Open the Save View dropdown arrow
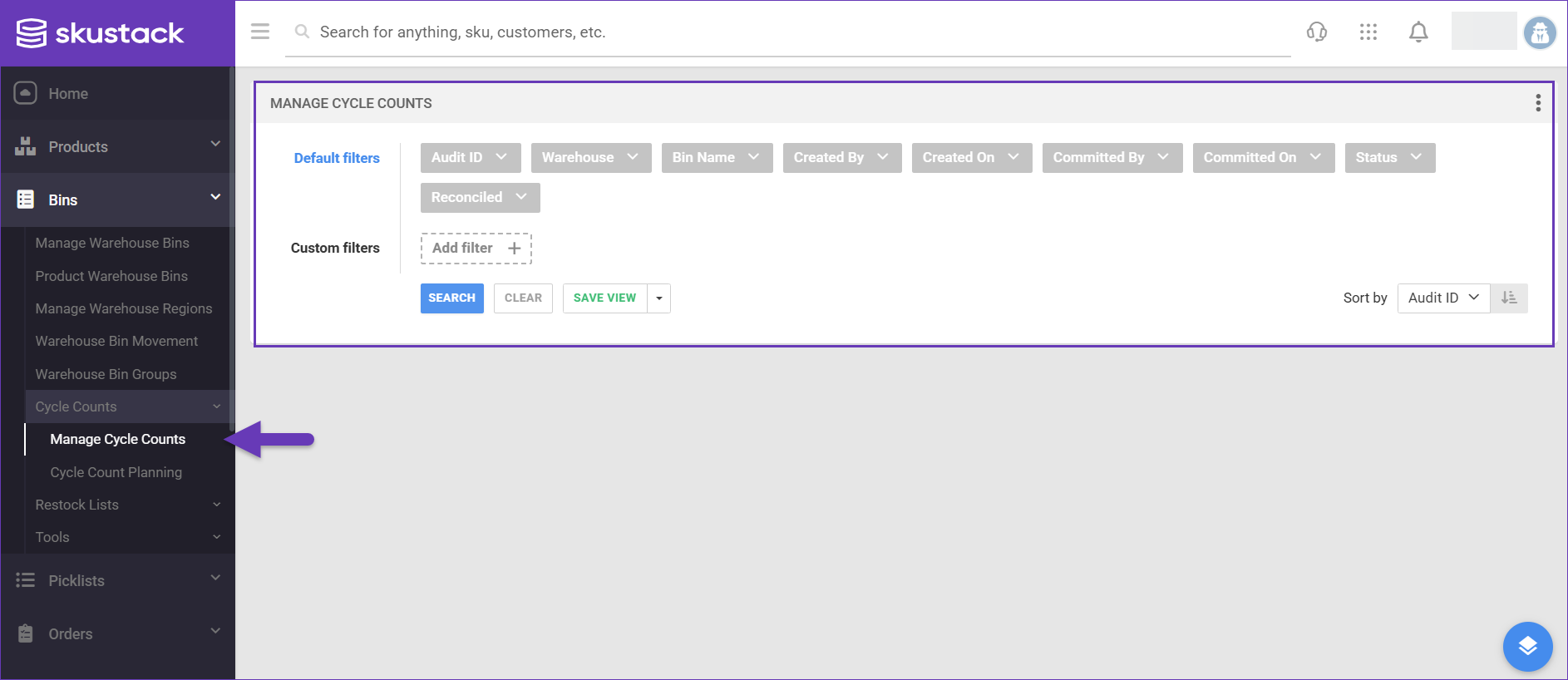 [659, 298]
